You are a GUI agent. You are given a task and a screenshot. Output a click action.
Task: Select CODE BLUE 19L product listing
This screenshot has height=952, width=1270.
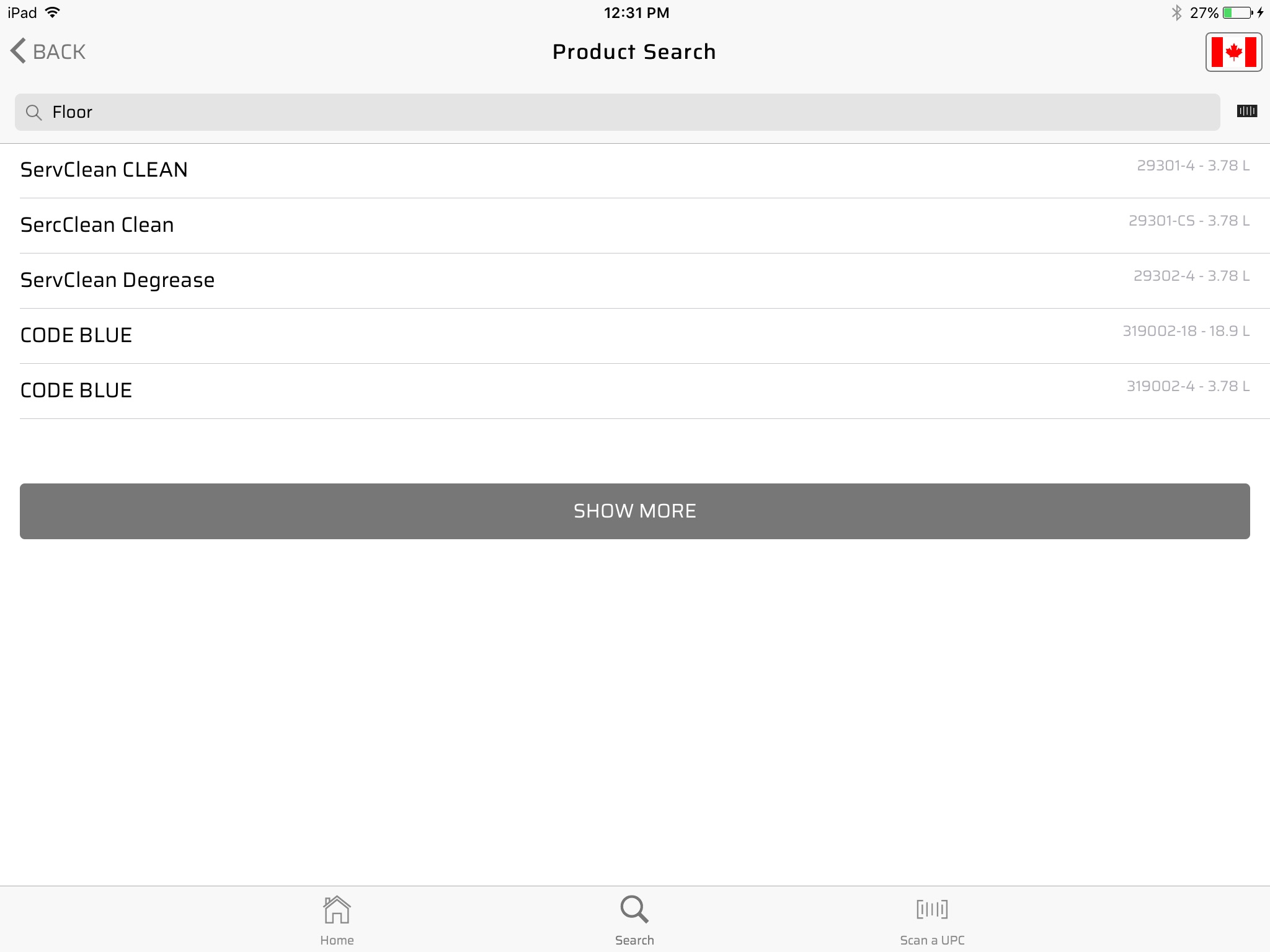[x=635, y=335]
